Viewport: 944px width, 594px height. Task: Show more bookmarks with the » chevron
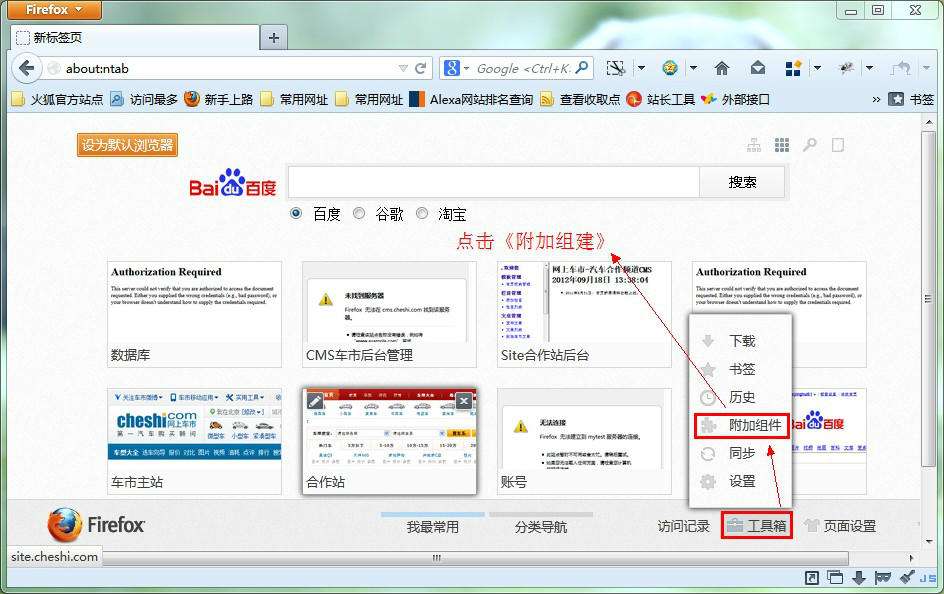click(x=876, y=99)
